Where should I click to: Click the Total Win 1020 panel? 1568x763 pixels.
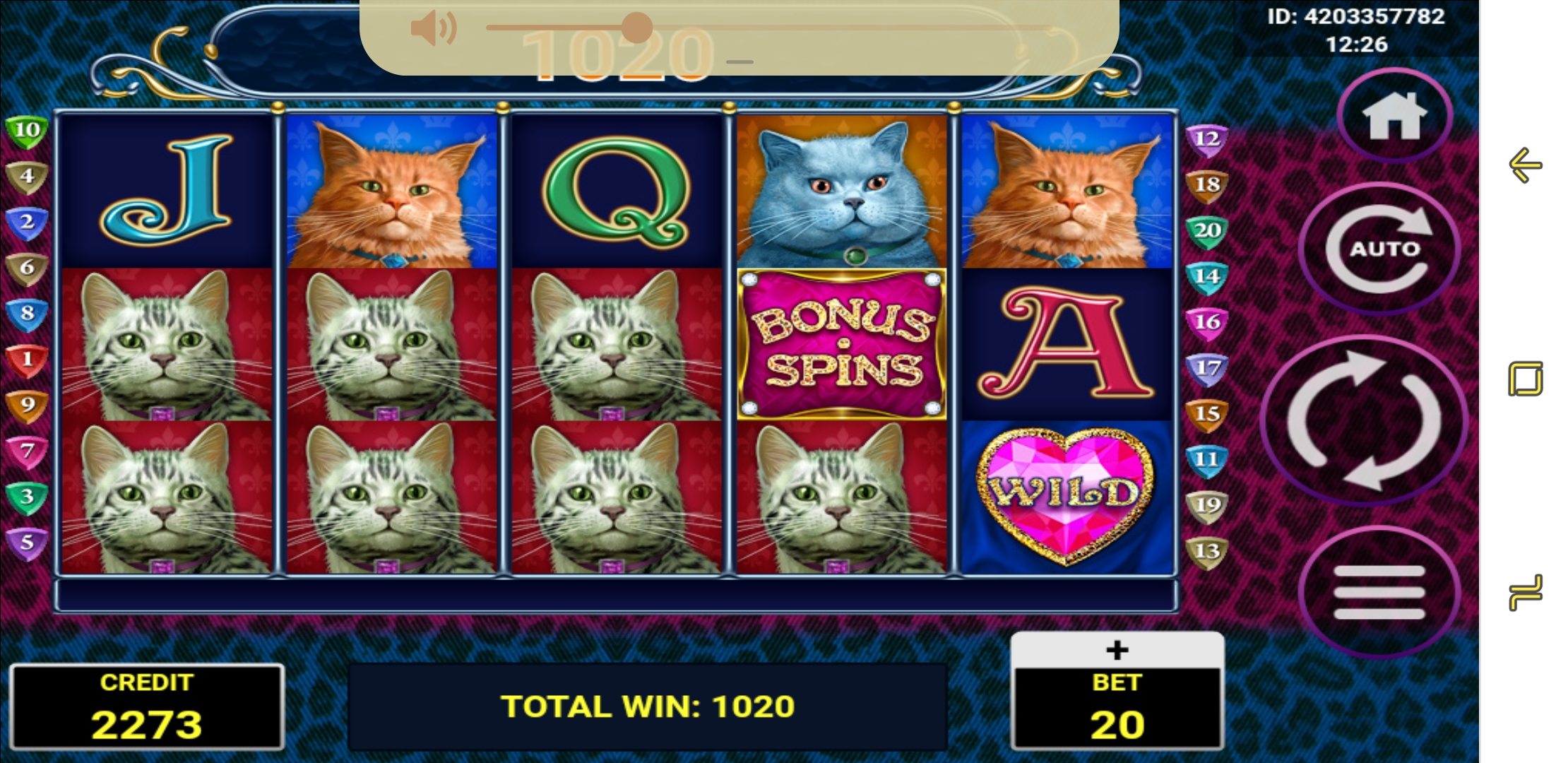click(648, 706)
